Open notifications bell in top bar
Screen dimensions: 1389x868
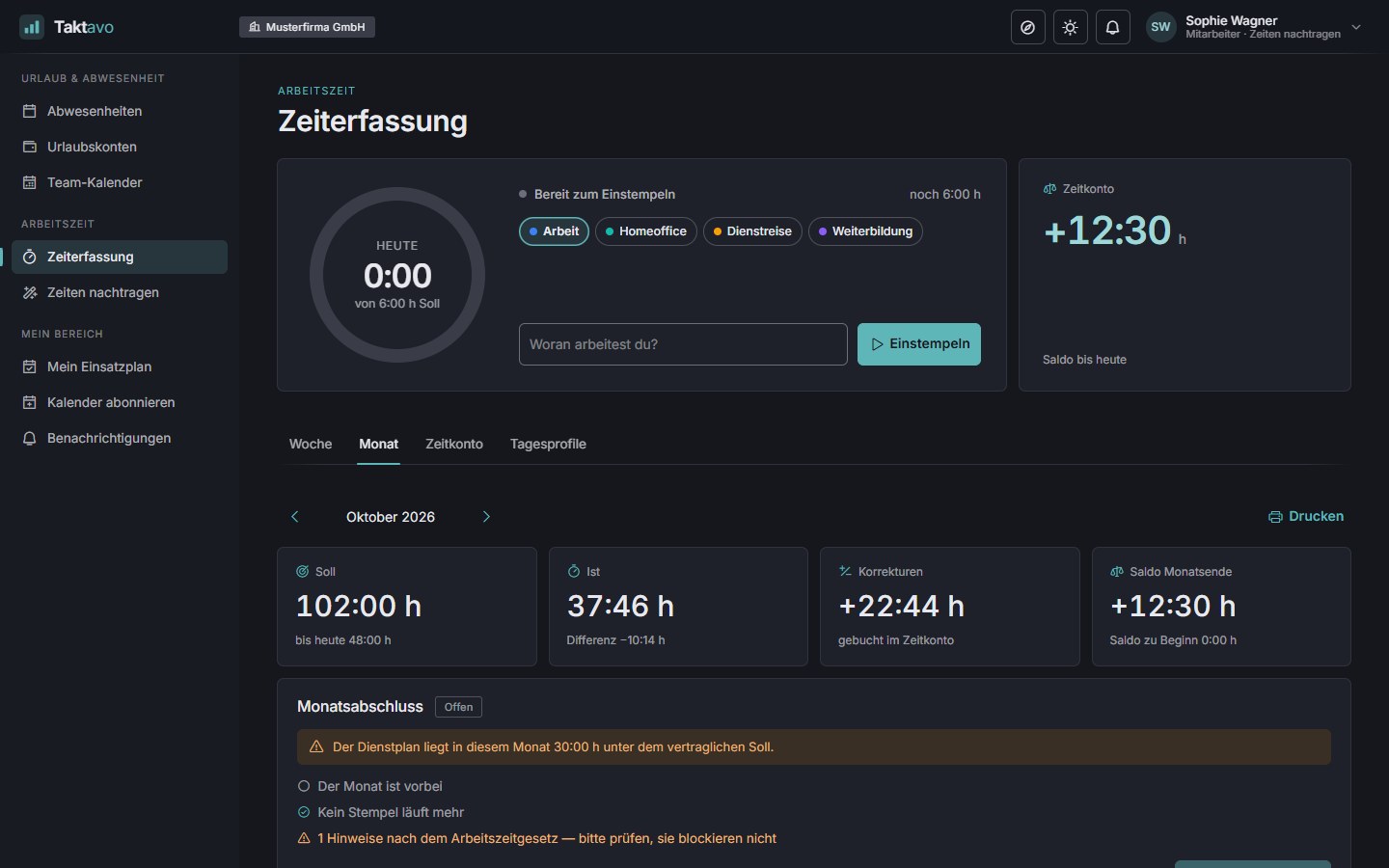(1113, 27)
